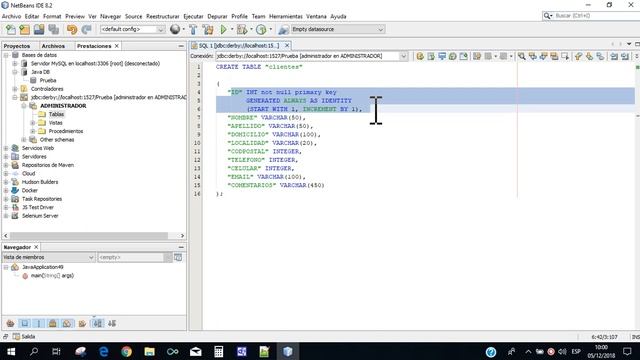
Task: Expand the Controladores node
Action: pyautogui.click(x=15, y=89)
